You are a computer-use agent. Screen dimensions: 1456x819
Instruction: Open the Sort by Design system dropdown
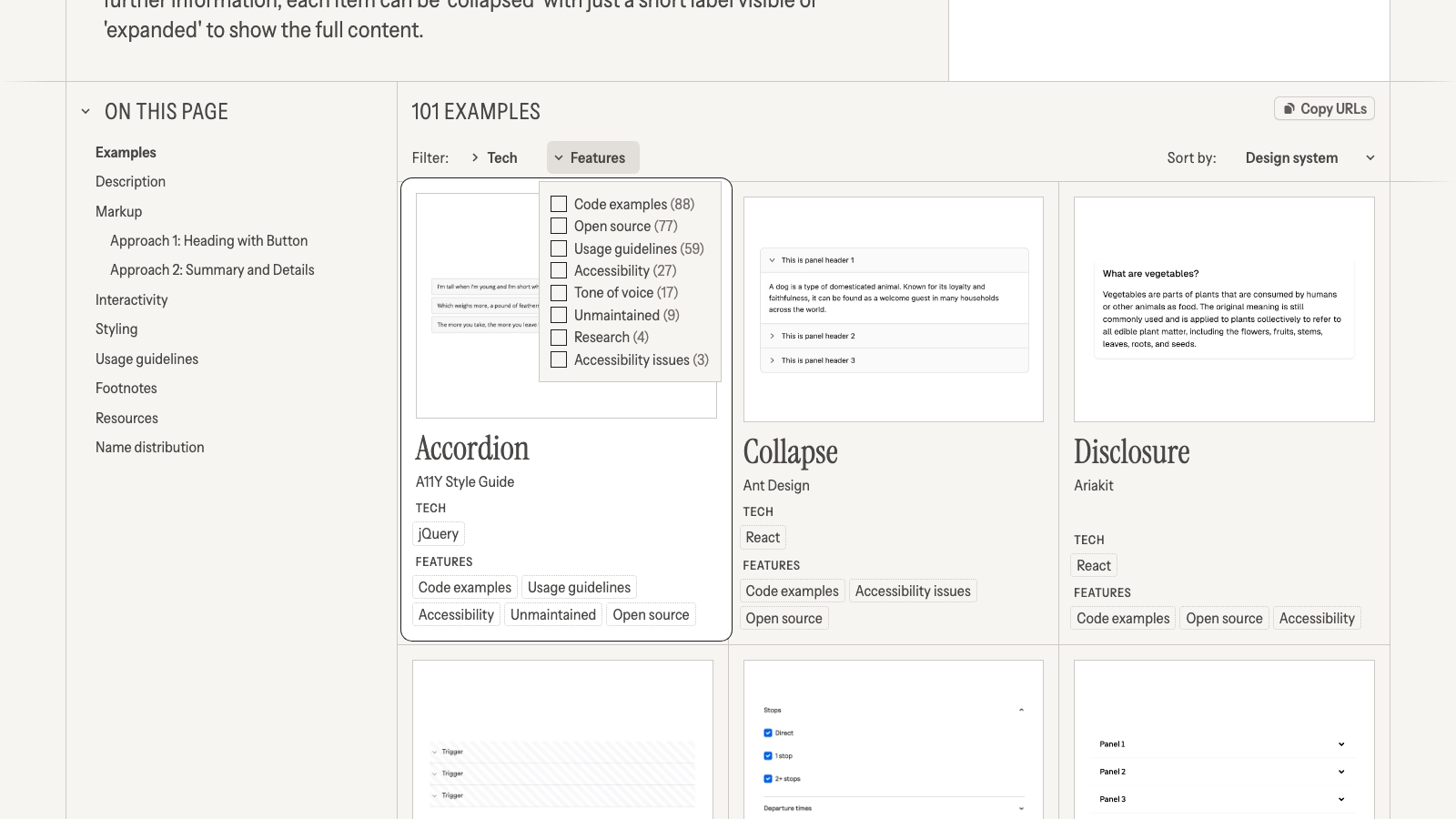click(x=1309, y=157)
